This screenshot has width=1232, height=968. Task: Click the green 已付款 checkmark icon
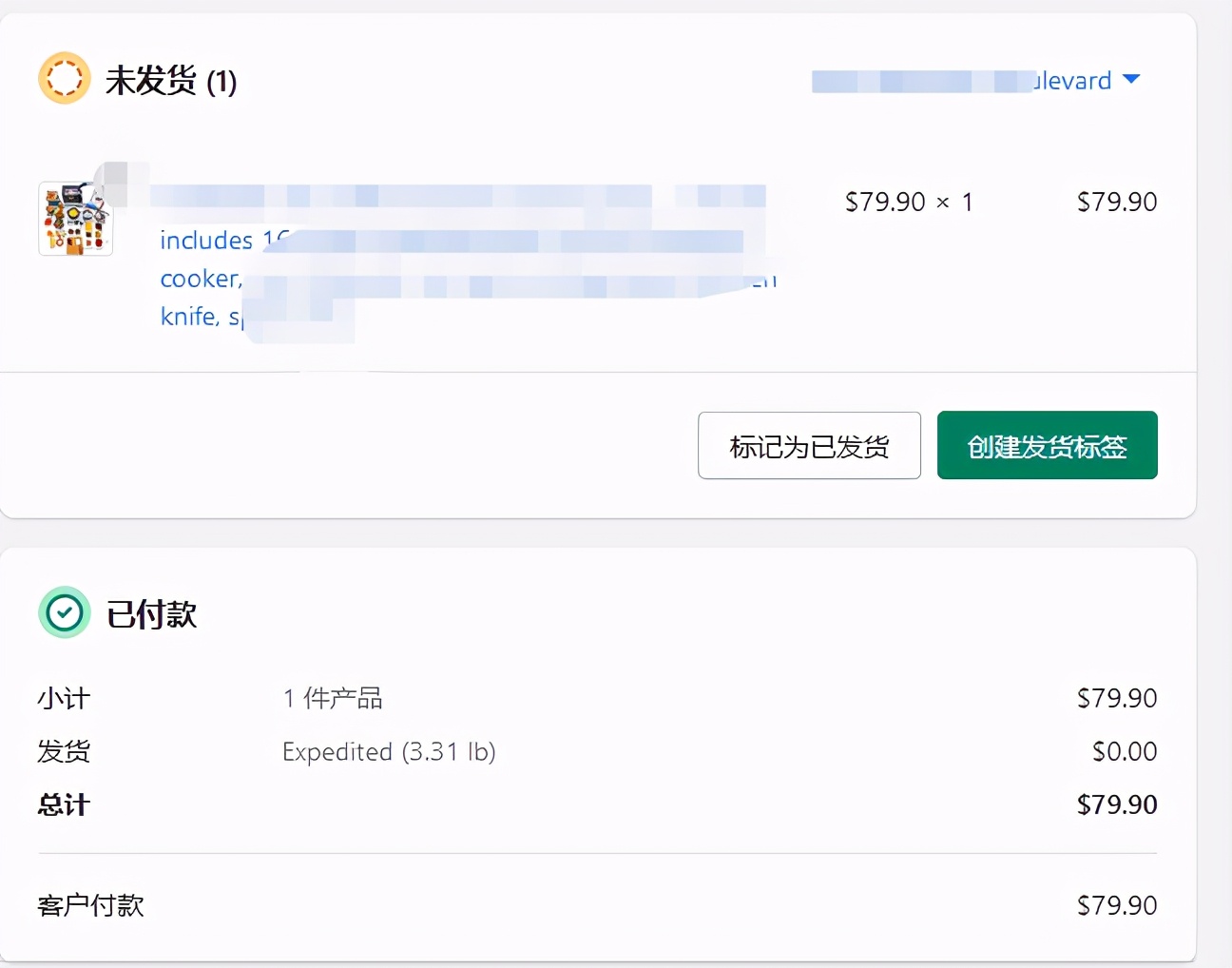click(x=63, y=612)
